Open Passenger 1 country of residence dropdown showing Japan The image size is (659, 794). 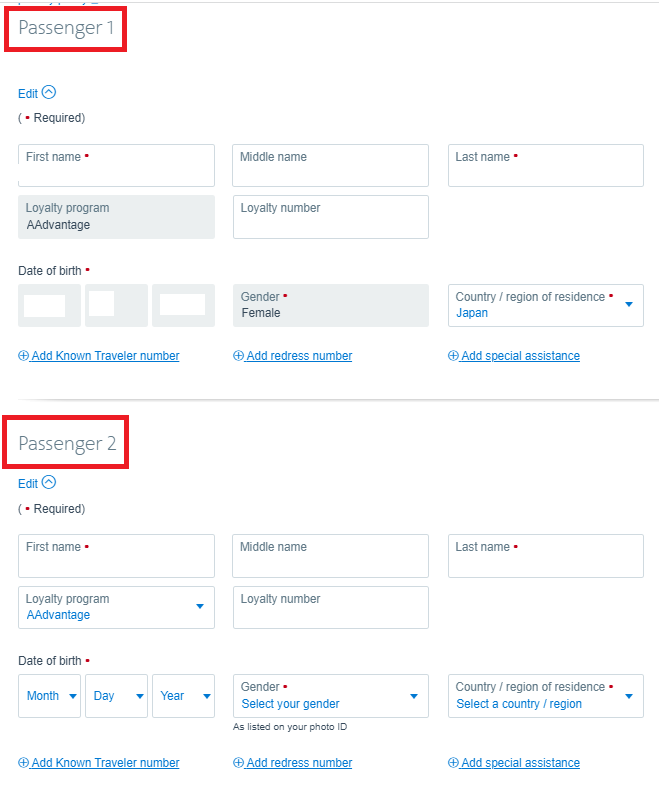546,305
